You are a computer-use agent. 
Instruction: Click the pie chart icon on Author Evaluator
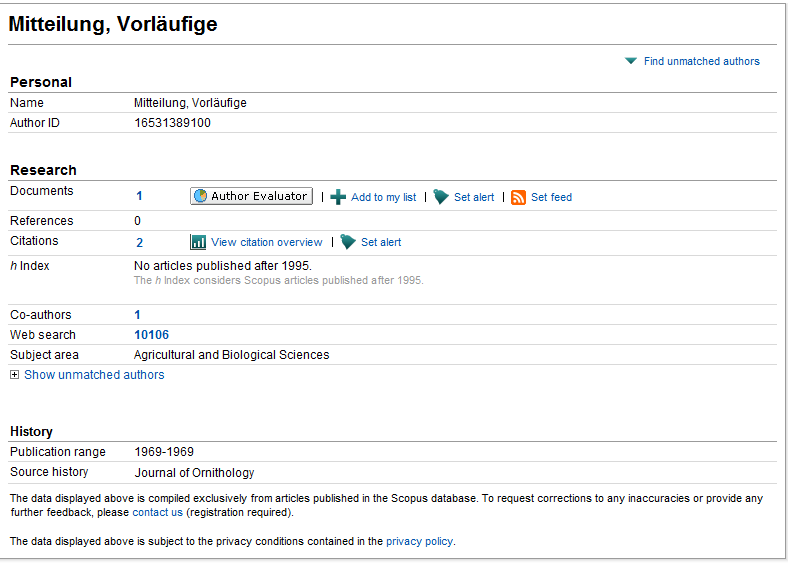(200, 196)
